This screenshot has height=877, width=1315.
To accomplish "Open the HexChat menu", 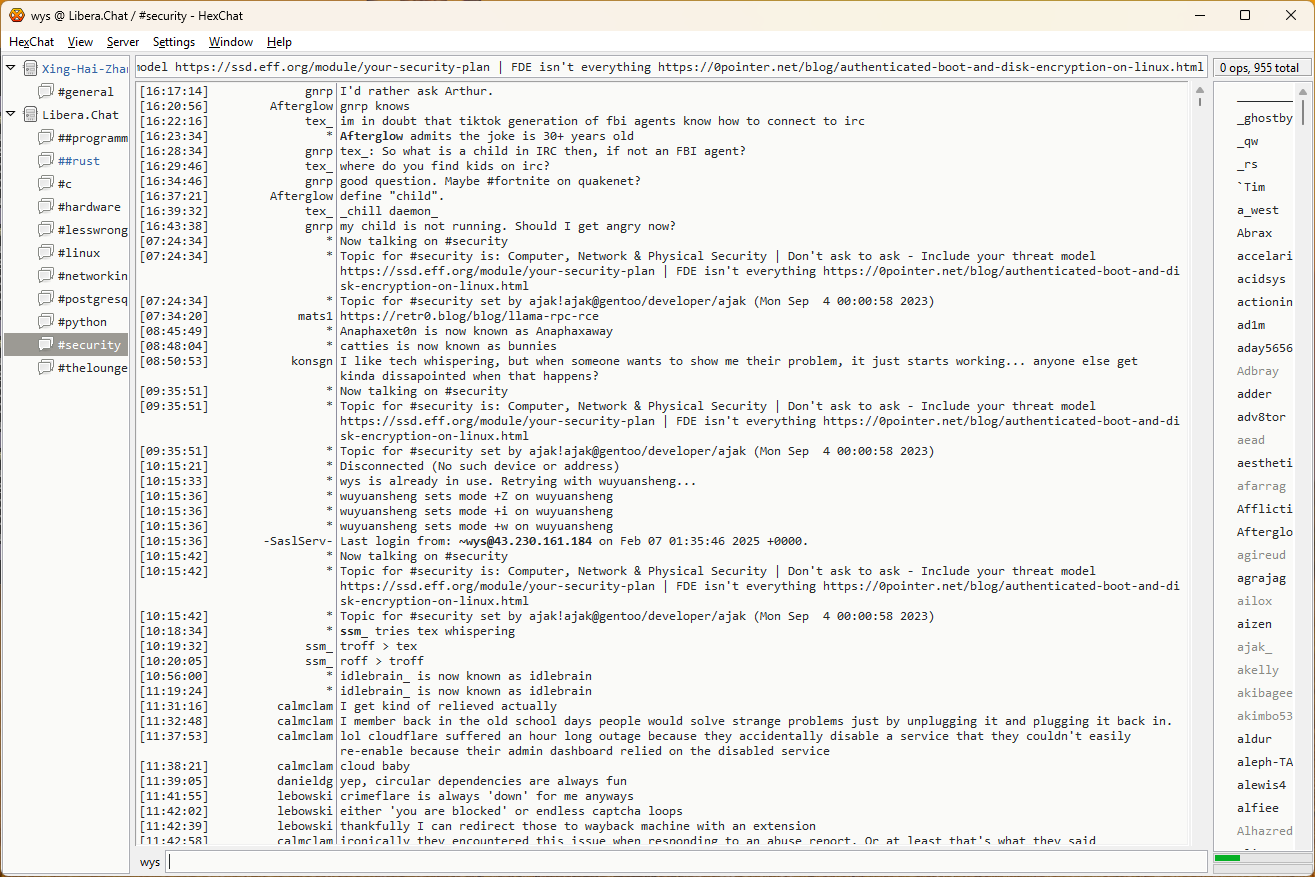I will click(32, 42).
